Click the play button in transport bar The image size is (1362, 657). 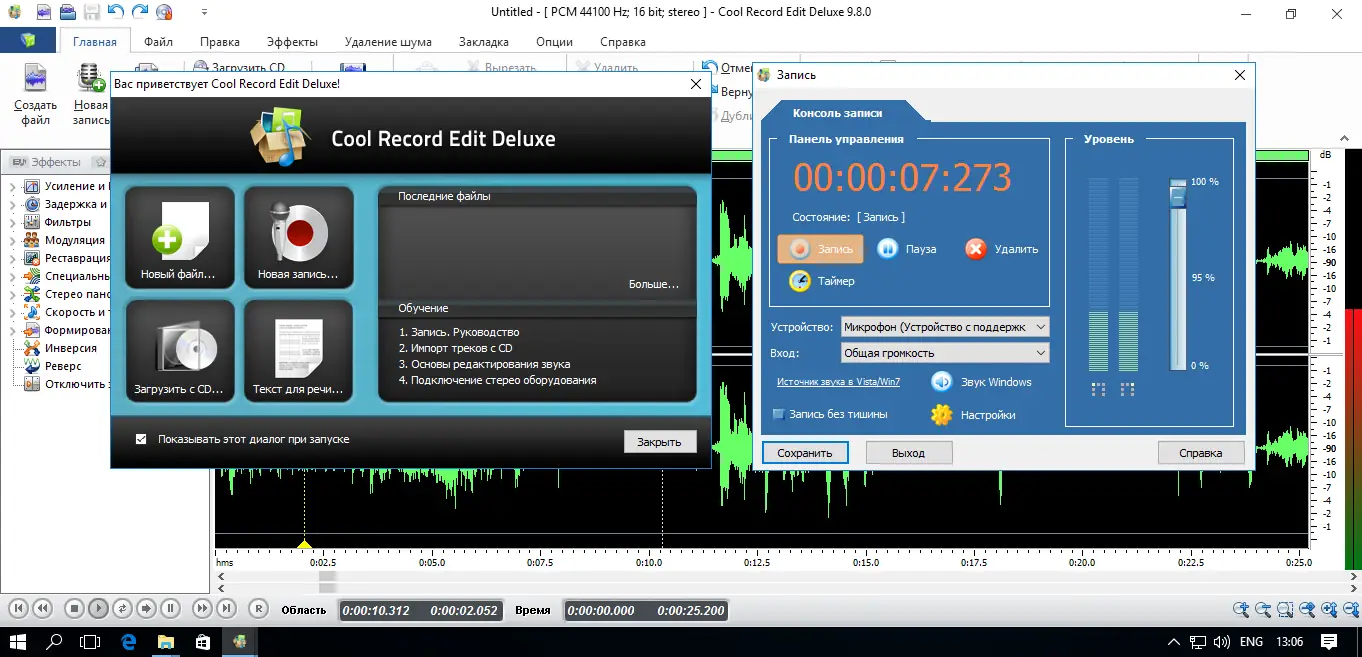[x=98, y=608]
